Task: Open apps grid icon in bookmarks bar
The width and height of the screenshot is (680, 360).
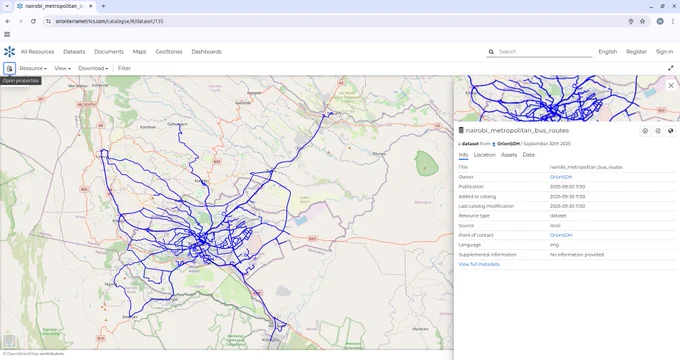Action: (7, 34)
